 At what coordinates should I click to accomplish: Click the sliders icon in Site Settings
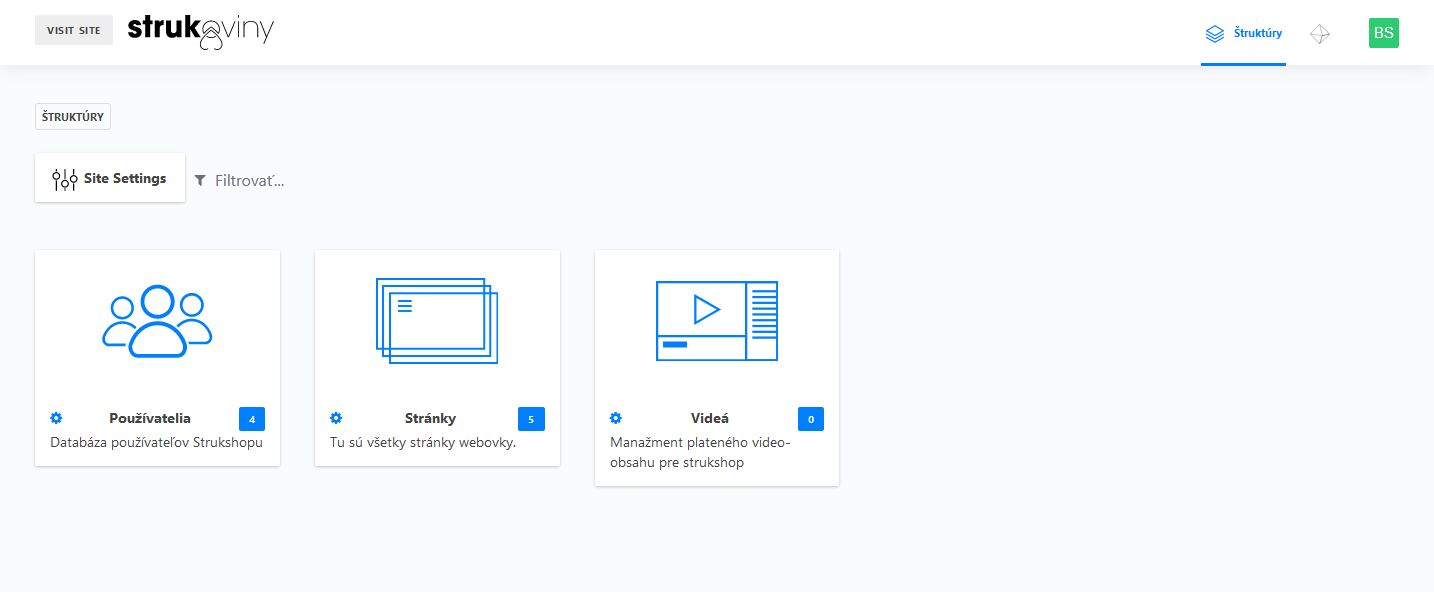[x=65, y=179]
